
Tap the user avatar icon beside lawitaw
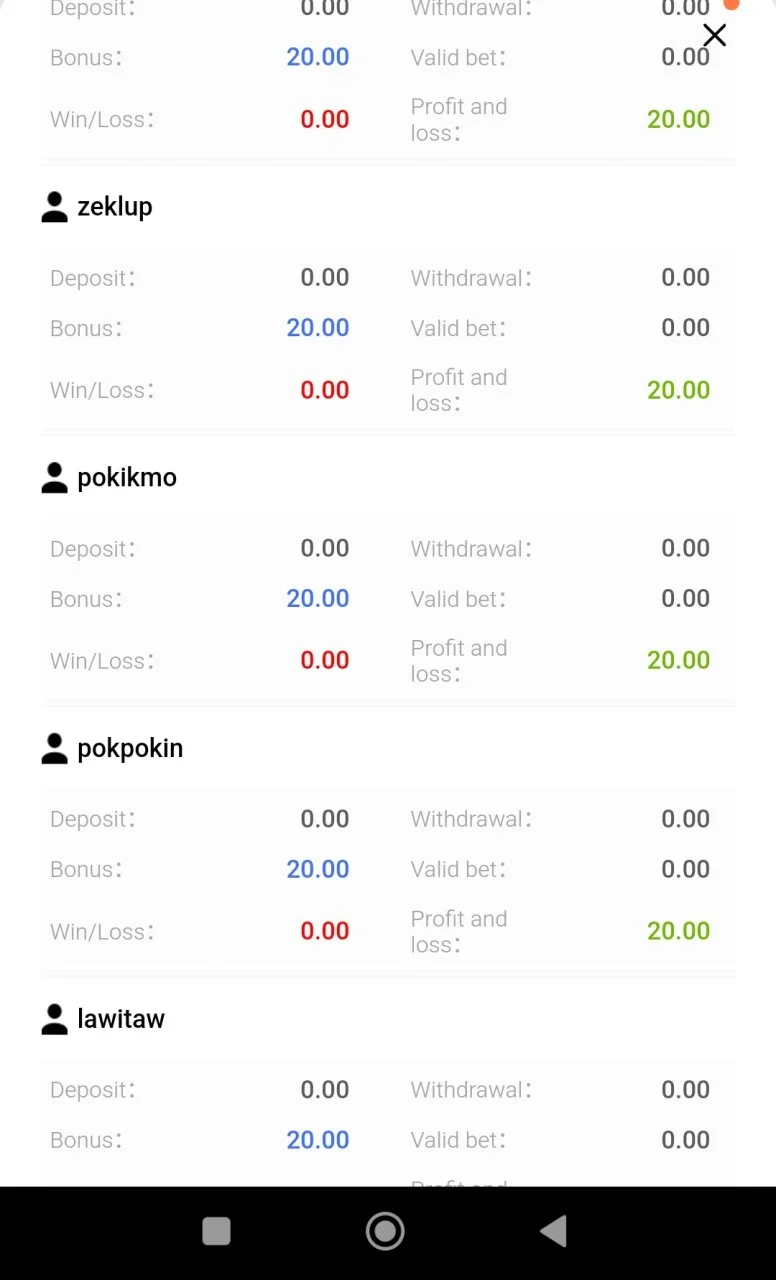tap(54, 1019)
